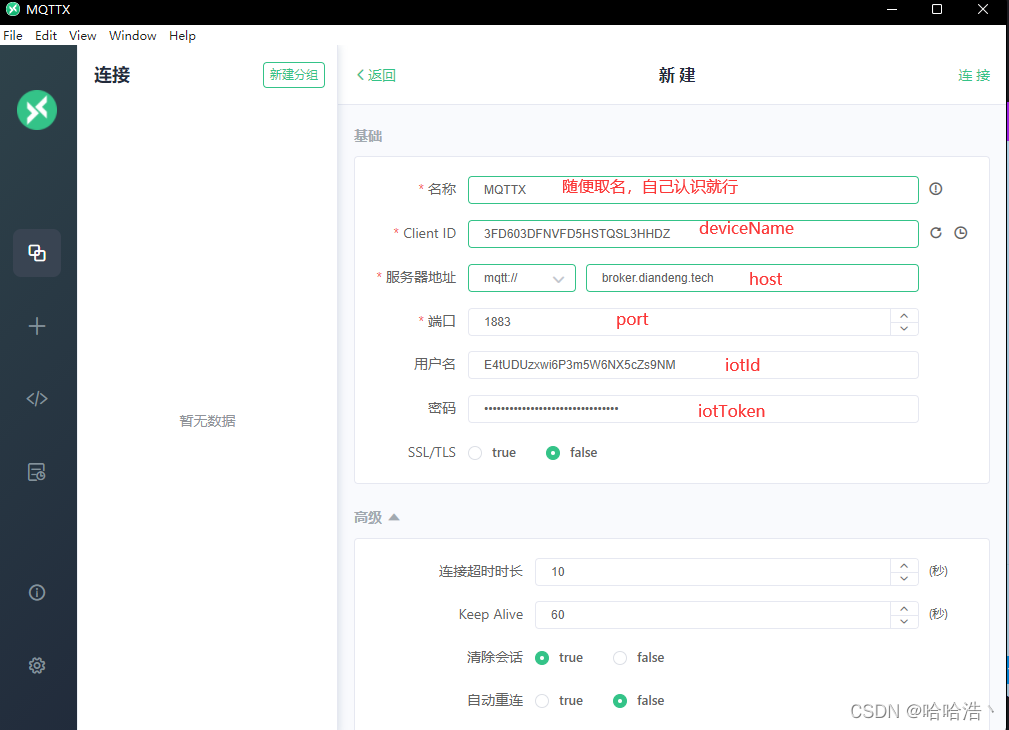Click the 暂无数据 empty list text
The image size is (1009, 730).
(x=207, y=421)
